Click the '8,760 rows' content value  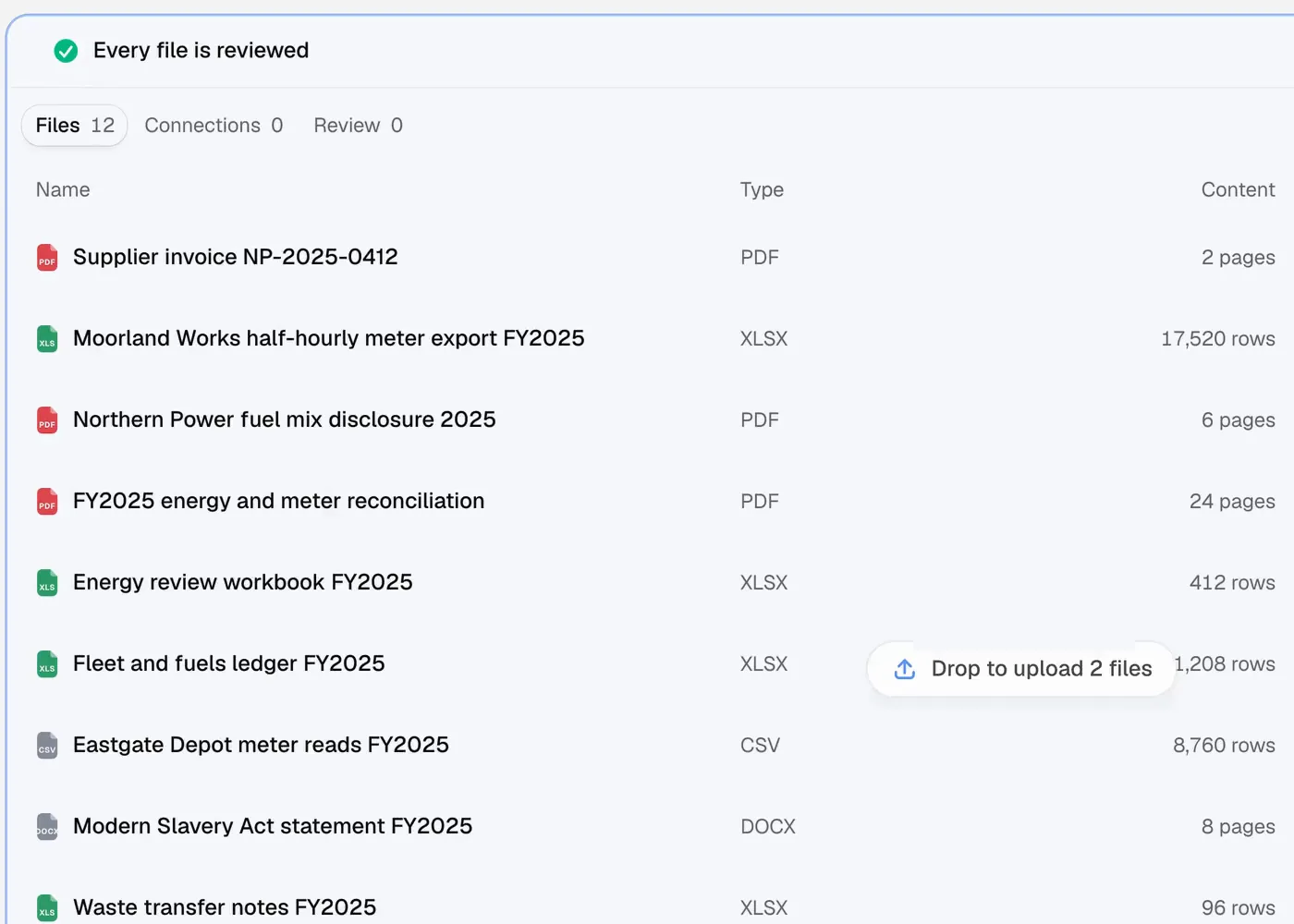(x=1224, y=746)
